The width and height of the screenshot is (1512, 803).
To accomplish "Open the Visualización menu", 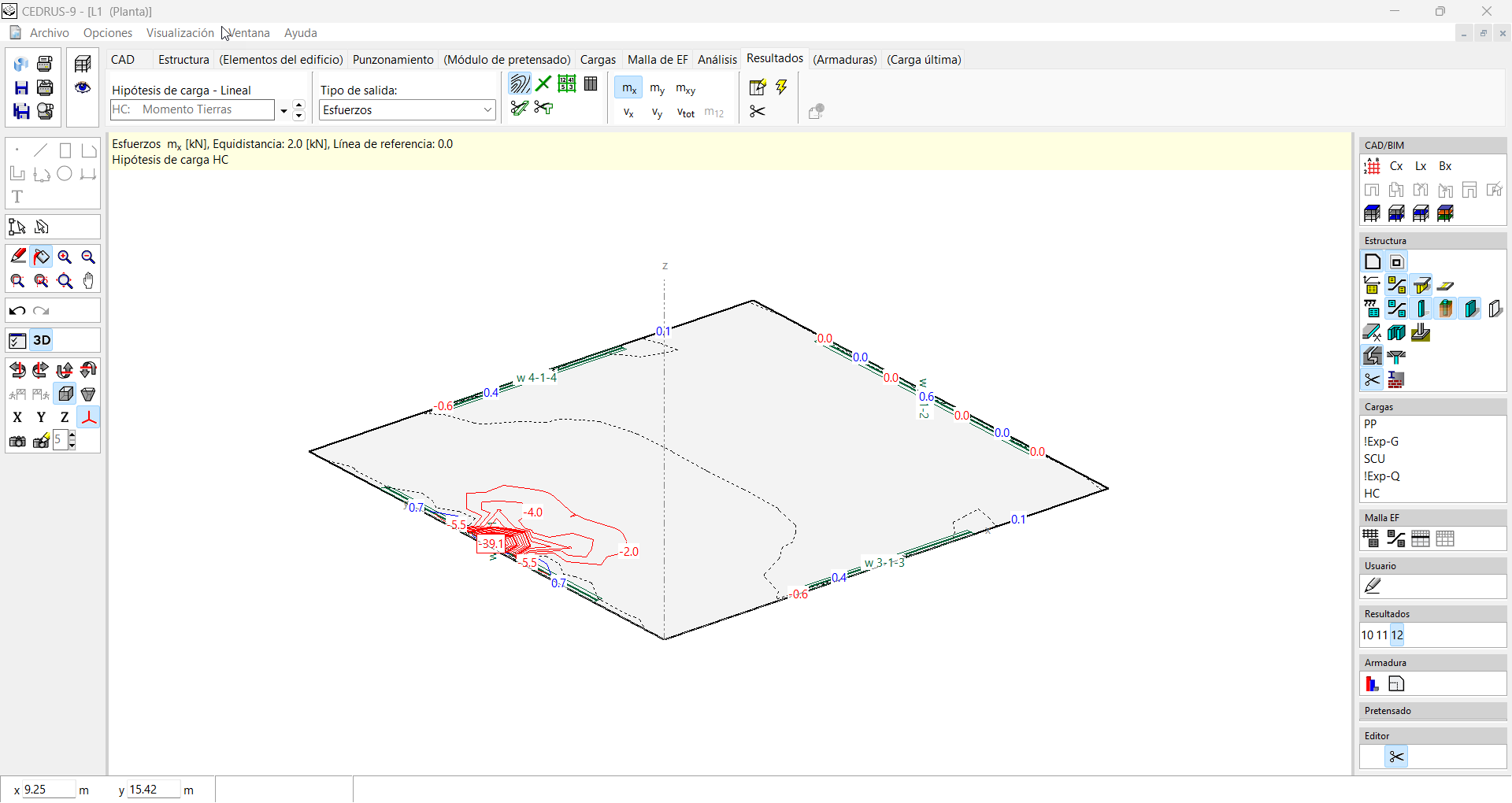I will pyautogui.click(x=180, y=33).
